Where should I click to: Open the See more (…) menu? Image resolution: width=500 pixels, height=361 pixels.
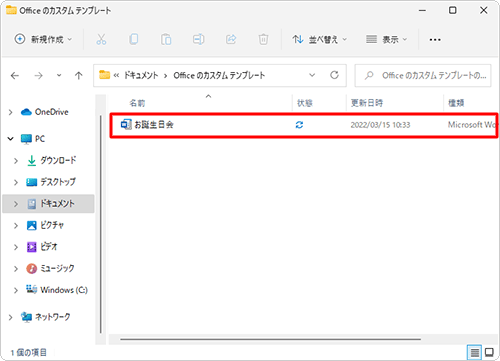click(x=435, y=40)
